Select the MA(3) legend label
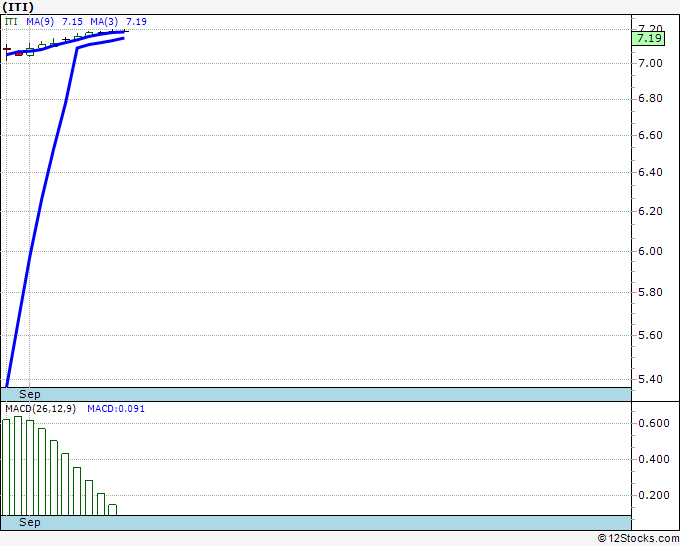The width and height of the screenshot is (680, 546). tap(104, 22)
